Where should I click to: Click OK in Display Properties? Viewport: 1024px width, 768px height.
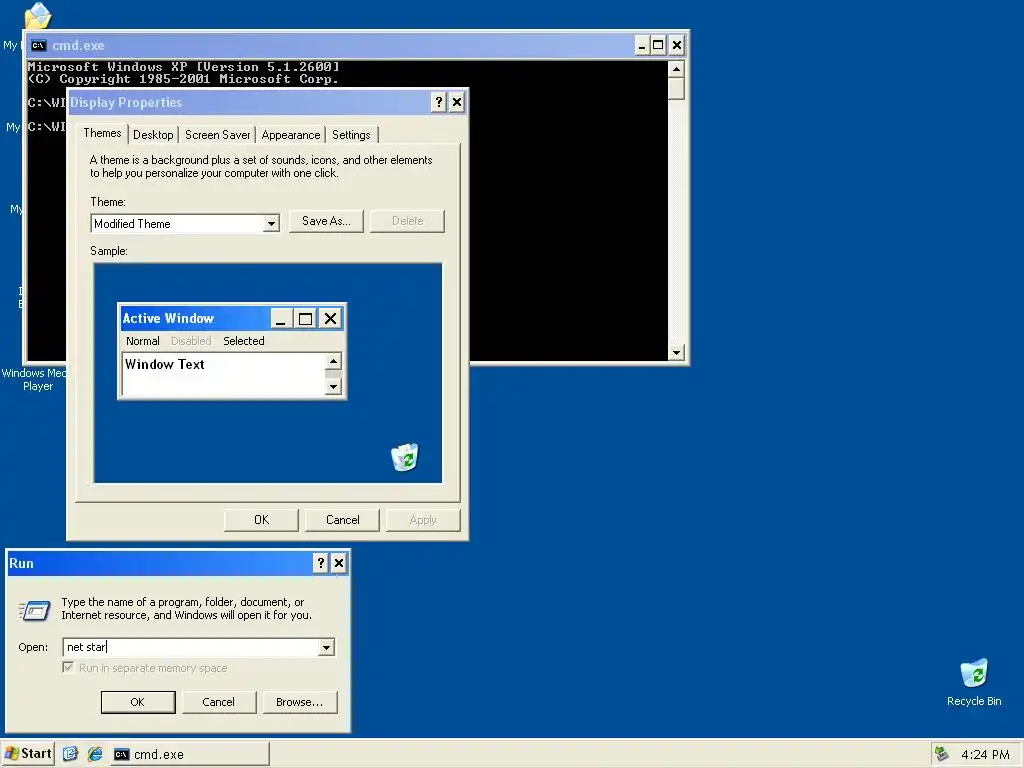pos(261,520)
